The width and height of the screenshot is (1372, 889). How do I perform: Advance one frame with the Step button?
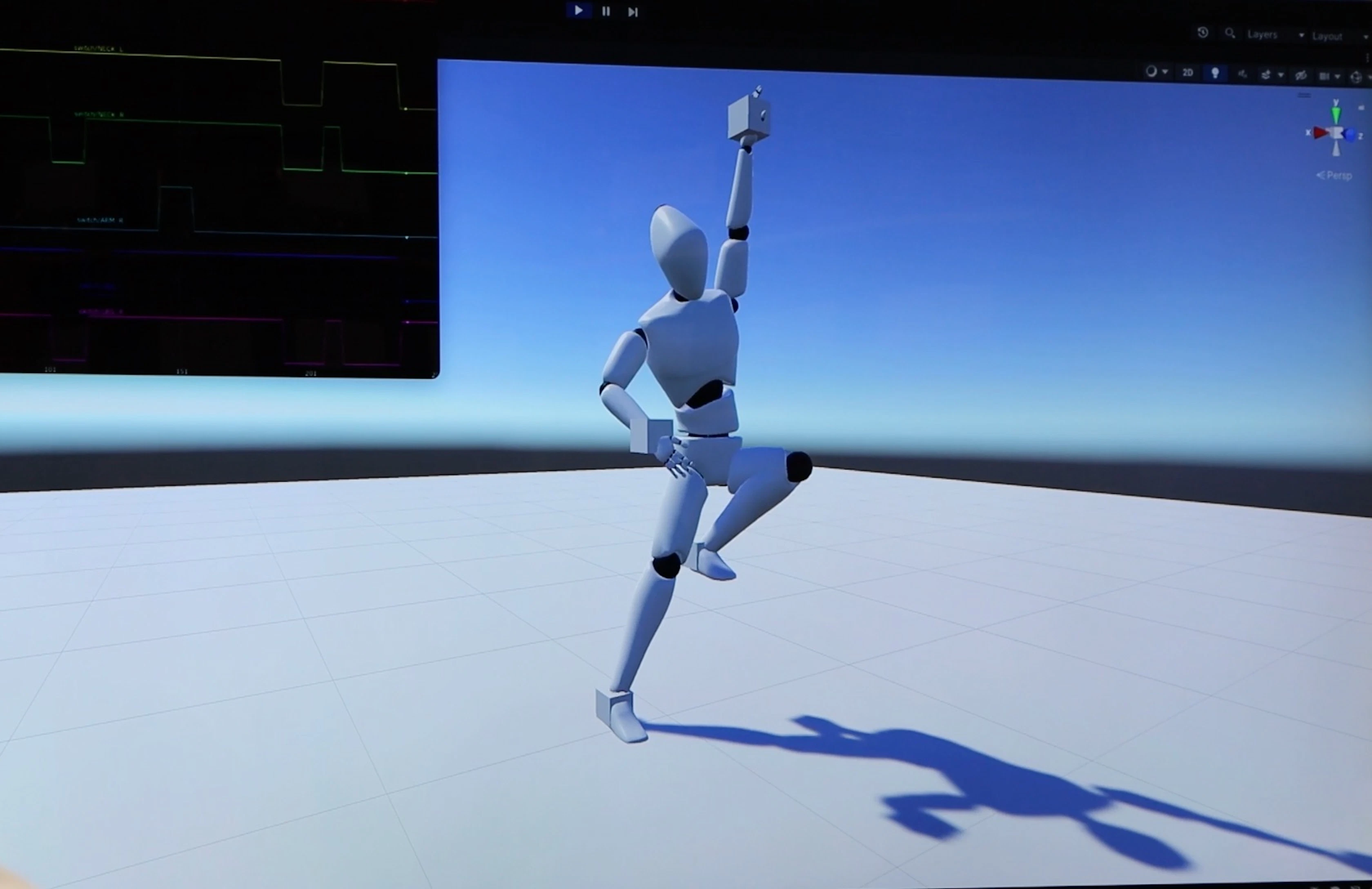point(633,12)
